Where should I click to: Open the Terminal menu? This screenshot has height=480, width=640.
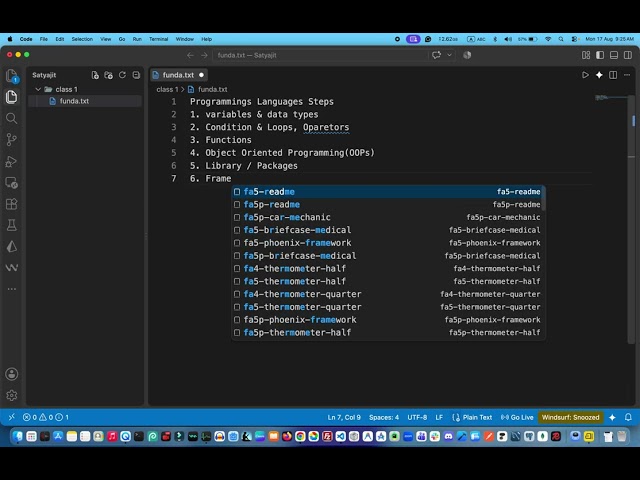click(x=158, y=39)
